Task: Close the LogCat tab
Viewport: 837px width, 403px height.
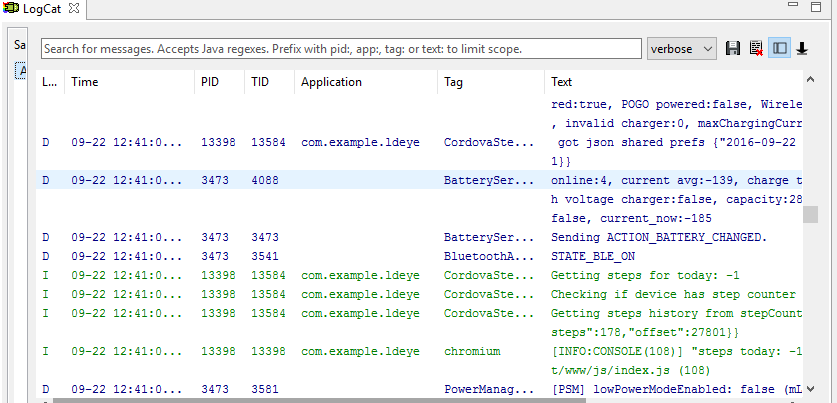Action: [74, 9]
